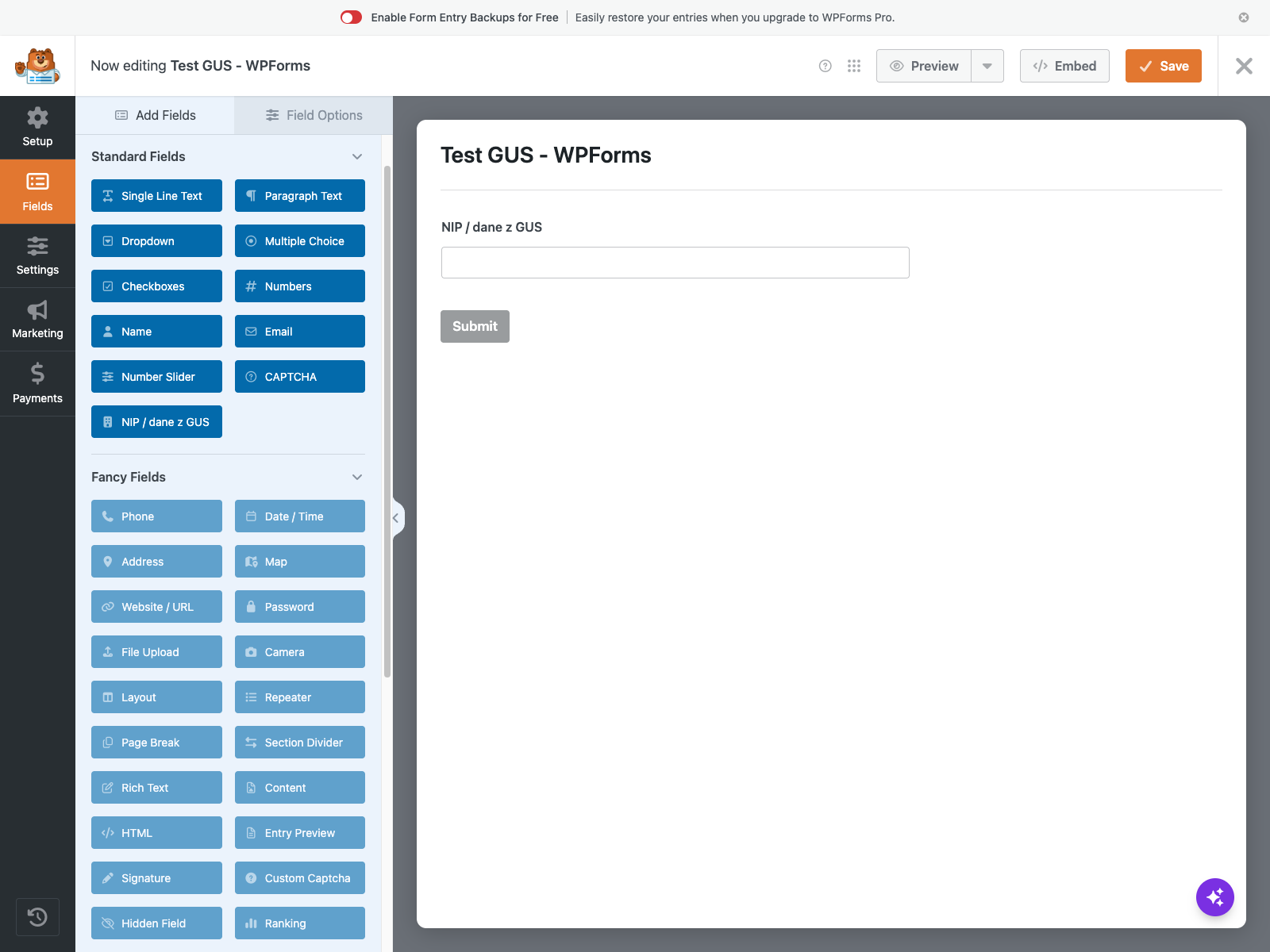This screenshot has width=1270, height=952.
Task: Switch to the Add Fields tab
Action: (x=155, y=115)
